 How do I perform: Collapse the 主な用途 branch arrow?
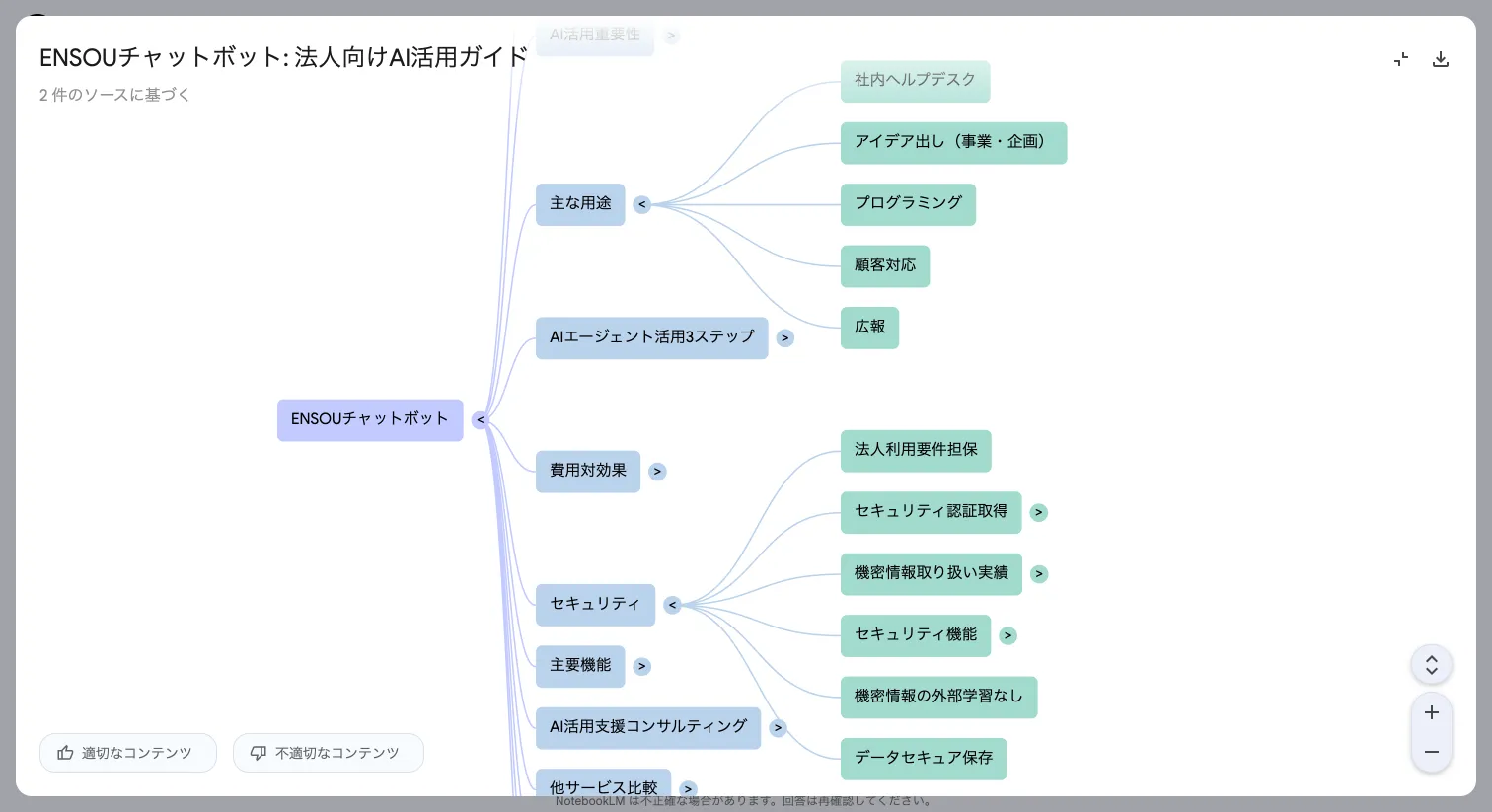point(642,205)
